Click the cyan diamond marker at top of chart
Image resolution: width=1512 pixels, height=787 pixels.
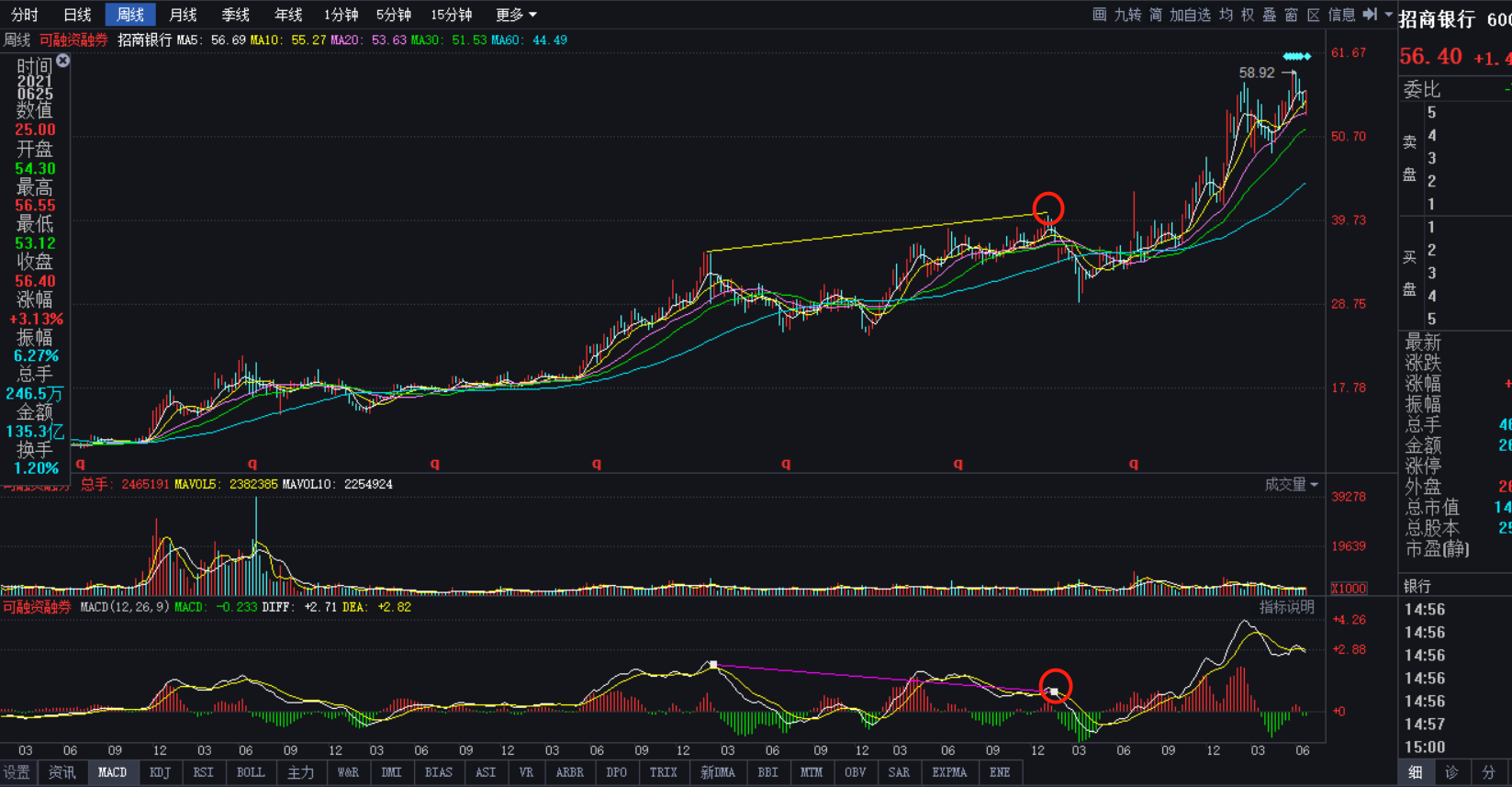tap(1297, 57)
